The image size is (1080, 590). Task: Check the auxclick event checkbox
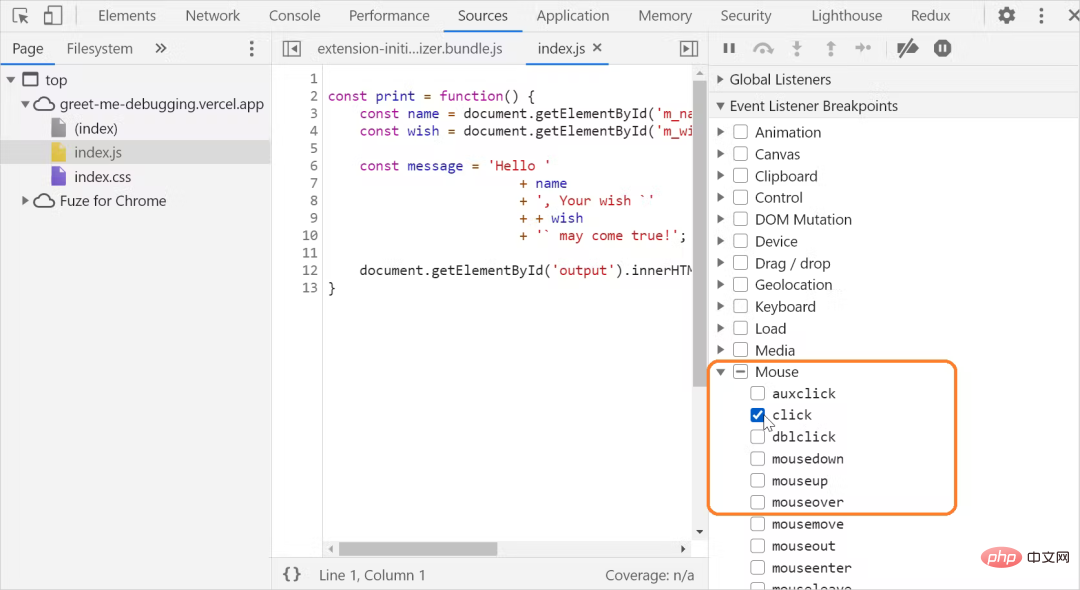[x=758, y=393]
